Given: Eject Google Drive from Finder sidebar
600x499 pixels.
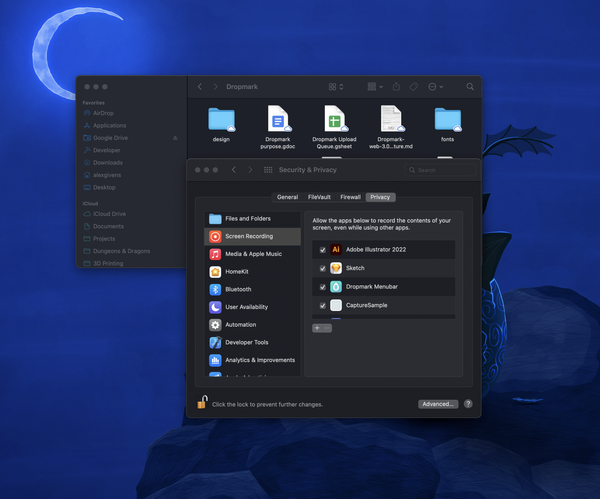Looking at the screenshot, I should click(x=176, y=137).
